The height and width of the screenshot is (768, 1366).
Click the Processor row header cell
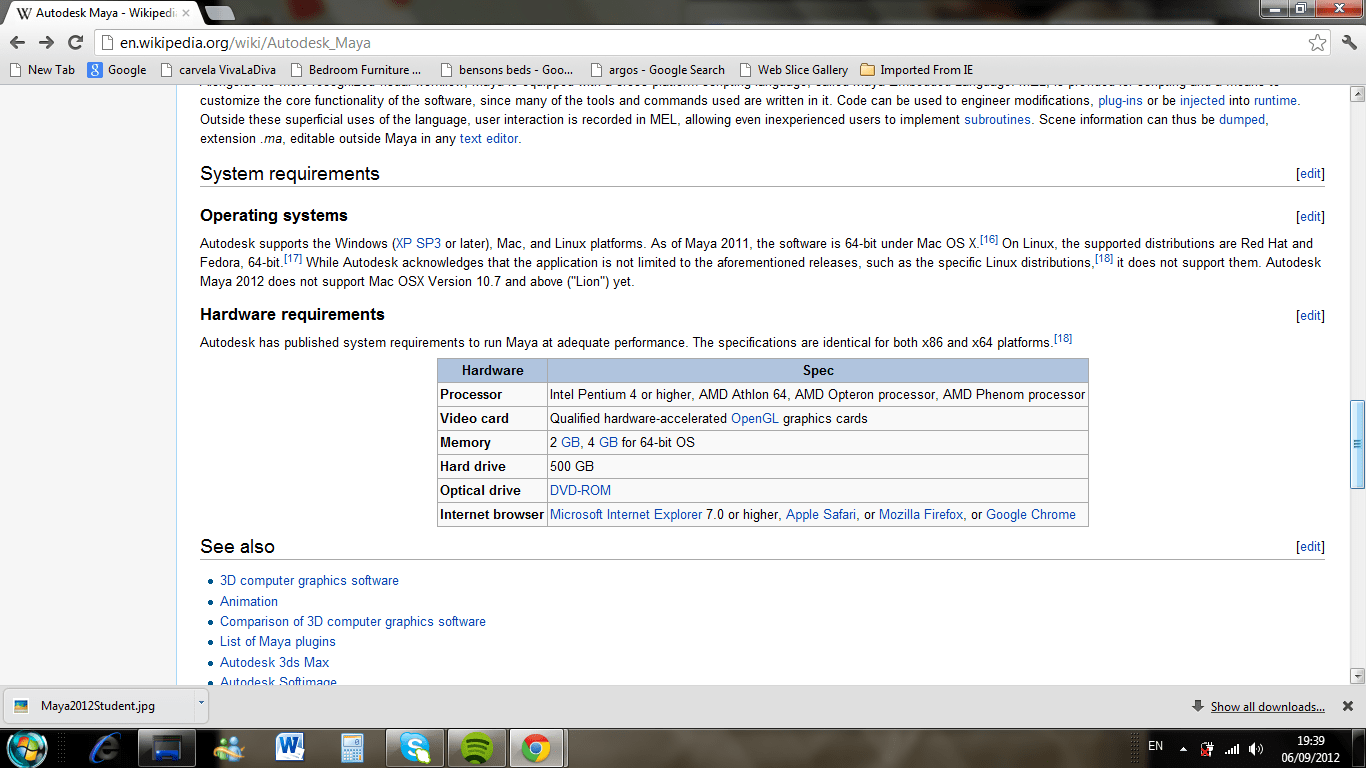[x=493, y=395]
